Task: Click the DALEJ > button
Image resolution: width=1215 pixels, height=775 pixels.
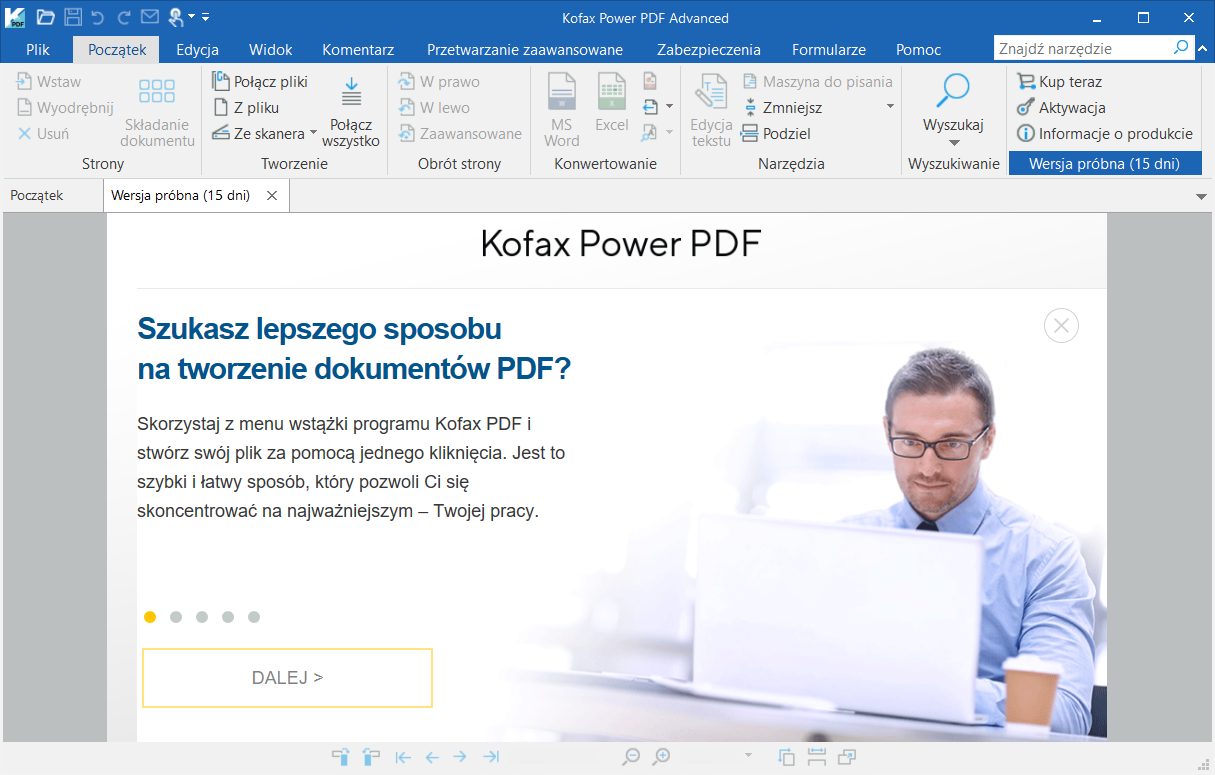Action: click(287, 678)
